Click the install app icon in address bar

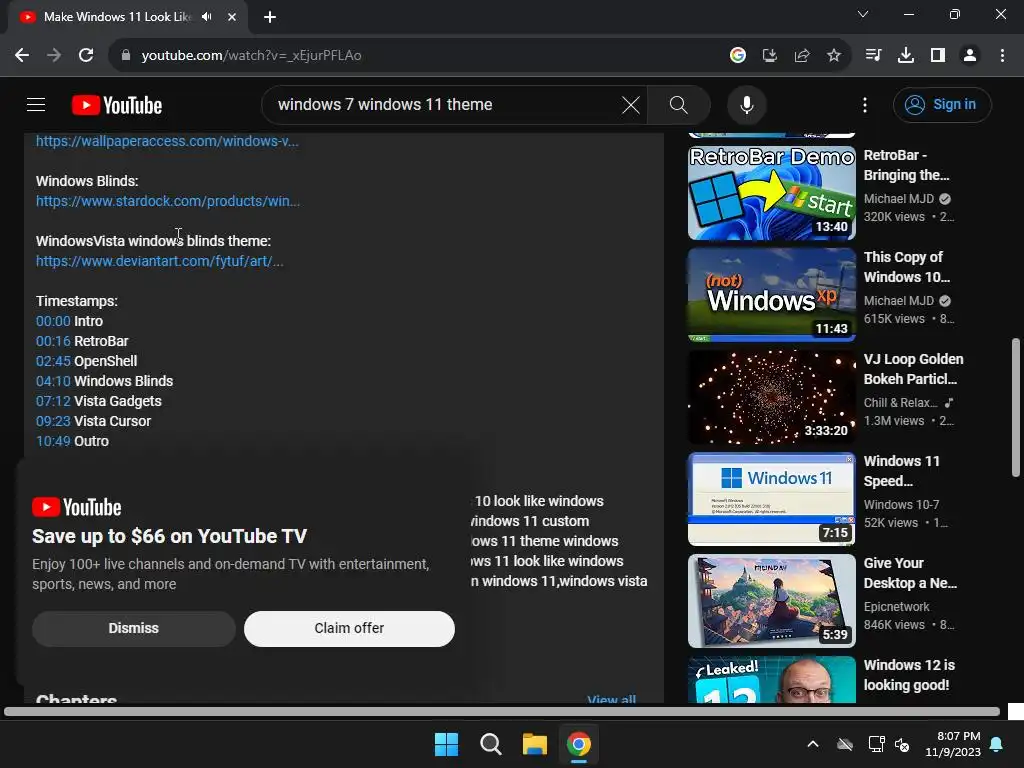770,56
